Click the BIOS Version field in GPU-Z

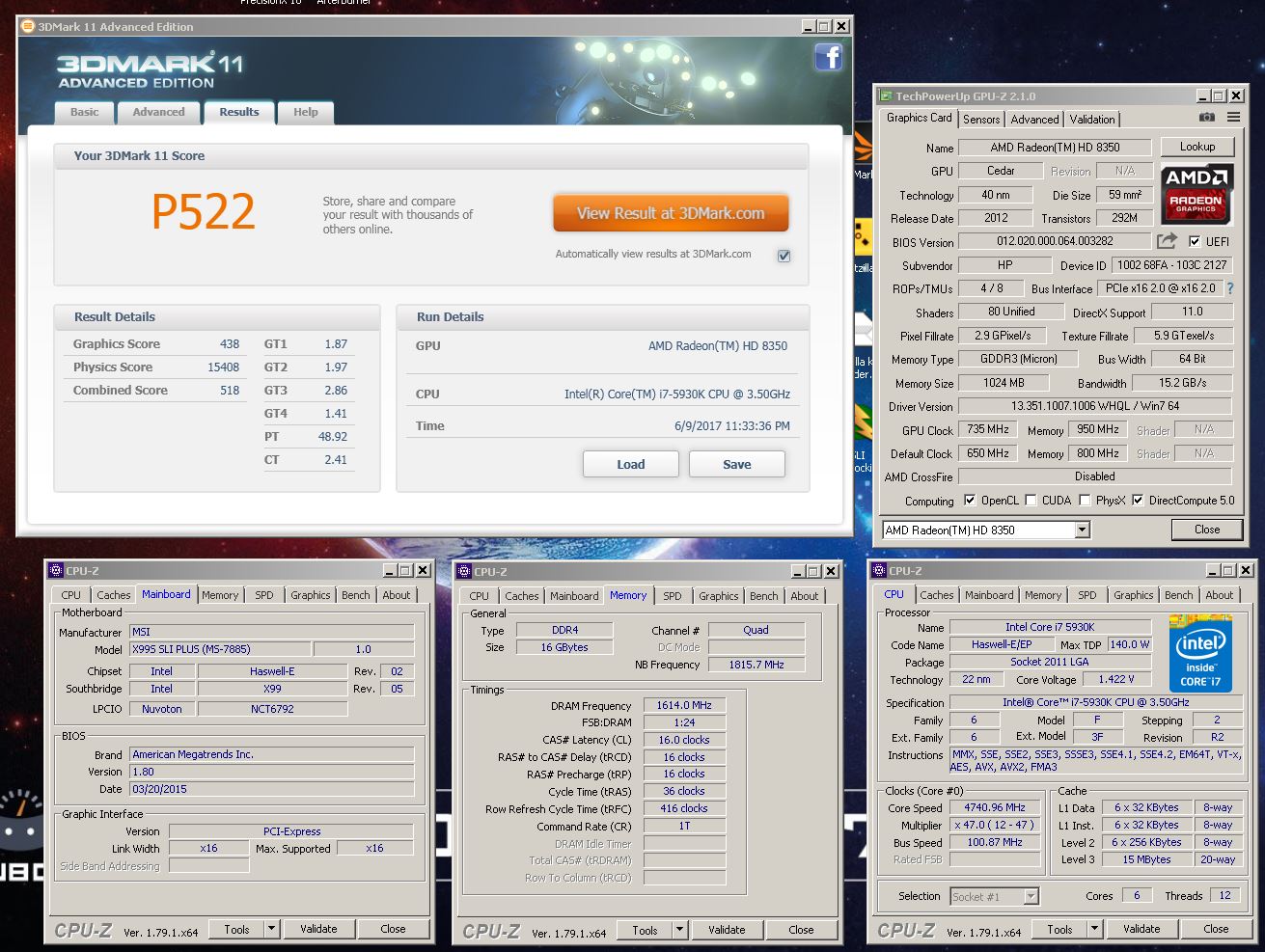[x=1055, y=241]
